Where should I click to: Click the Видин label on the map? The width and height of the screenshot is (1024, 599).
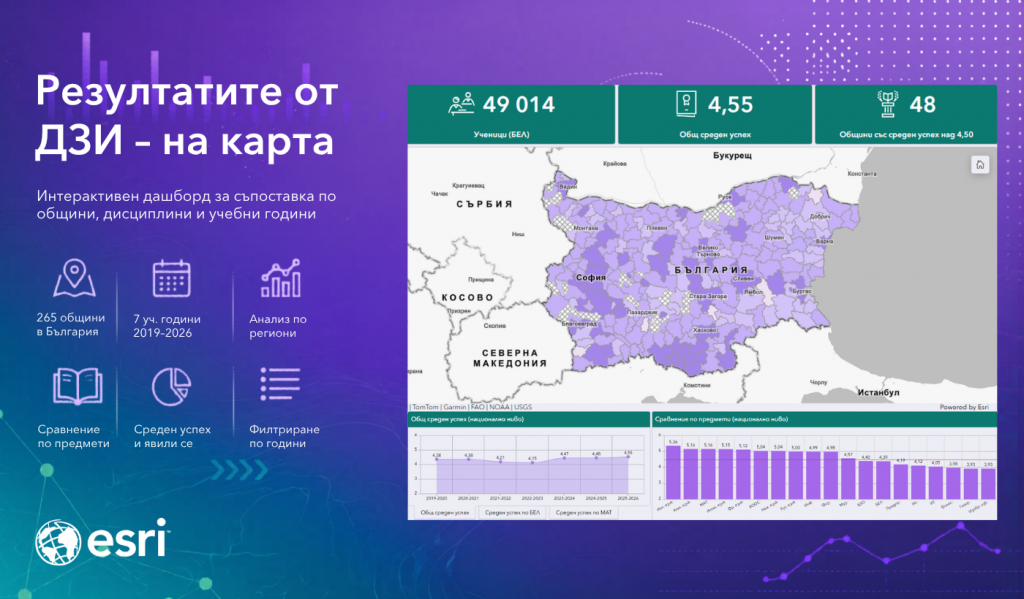(x=568, y=187)
